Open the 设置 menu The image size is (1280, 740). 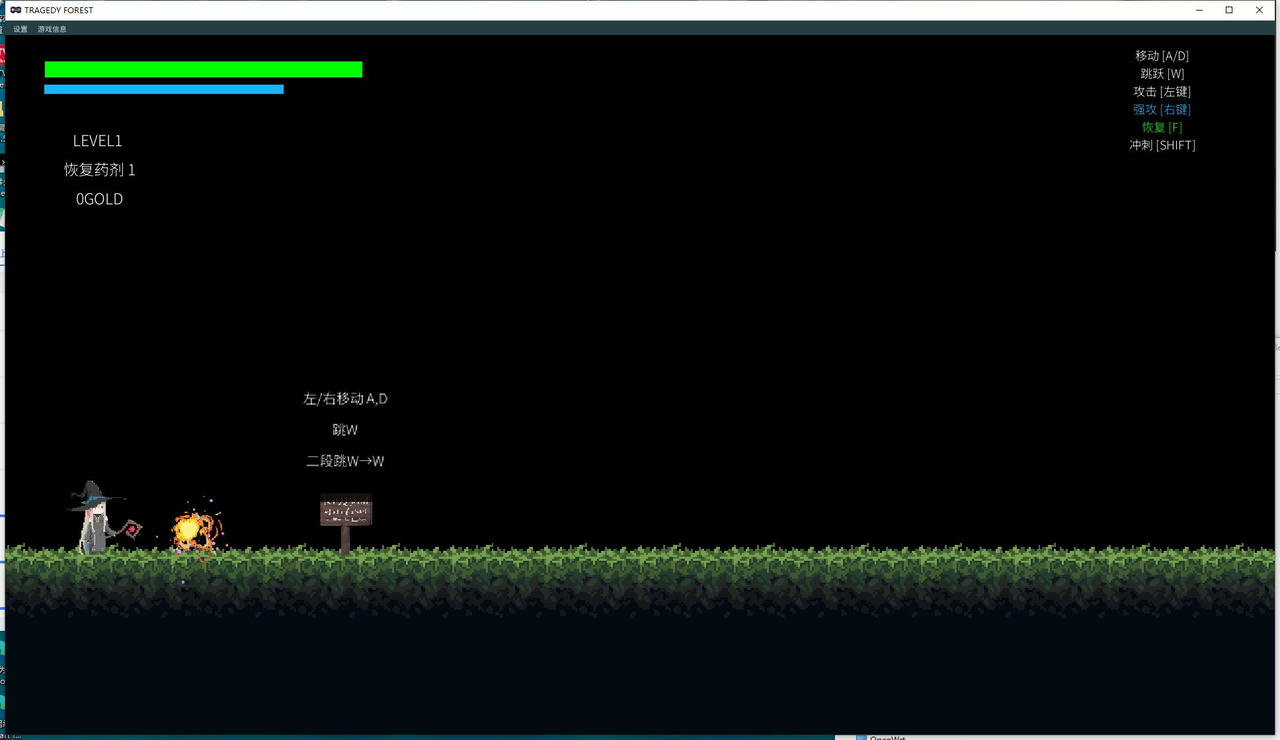pos(20,29)
